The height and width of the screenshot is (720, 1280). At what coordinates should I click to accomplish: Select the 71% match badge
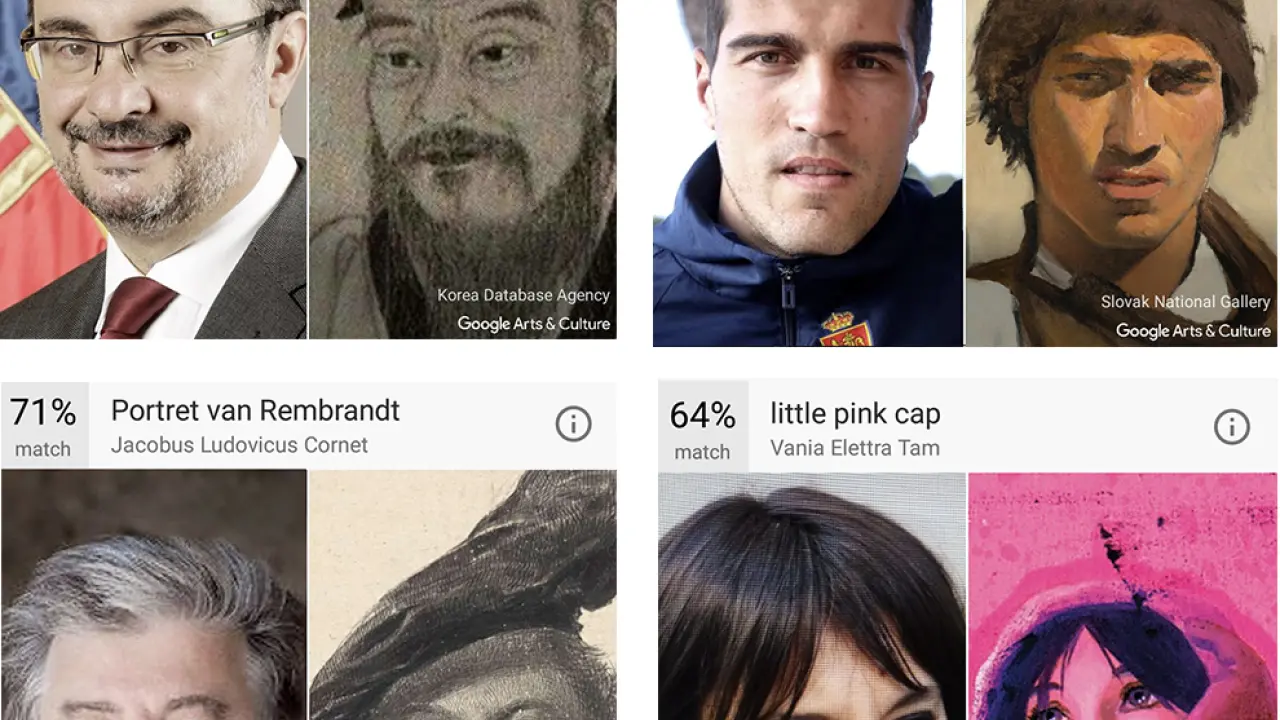44,426
